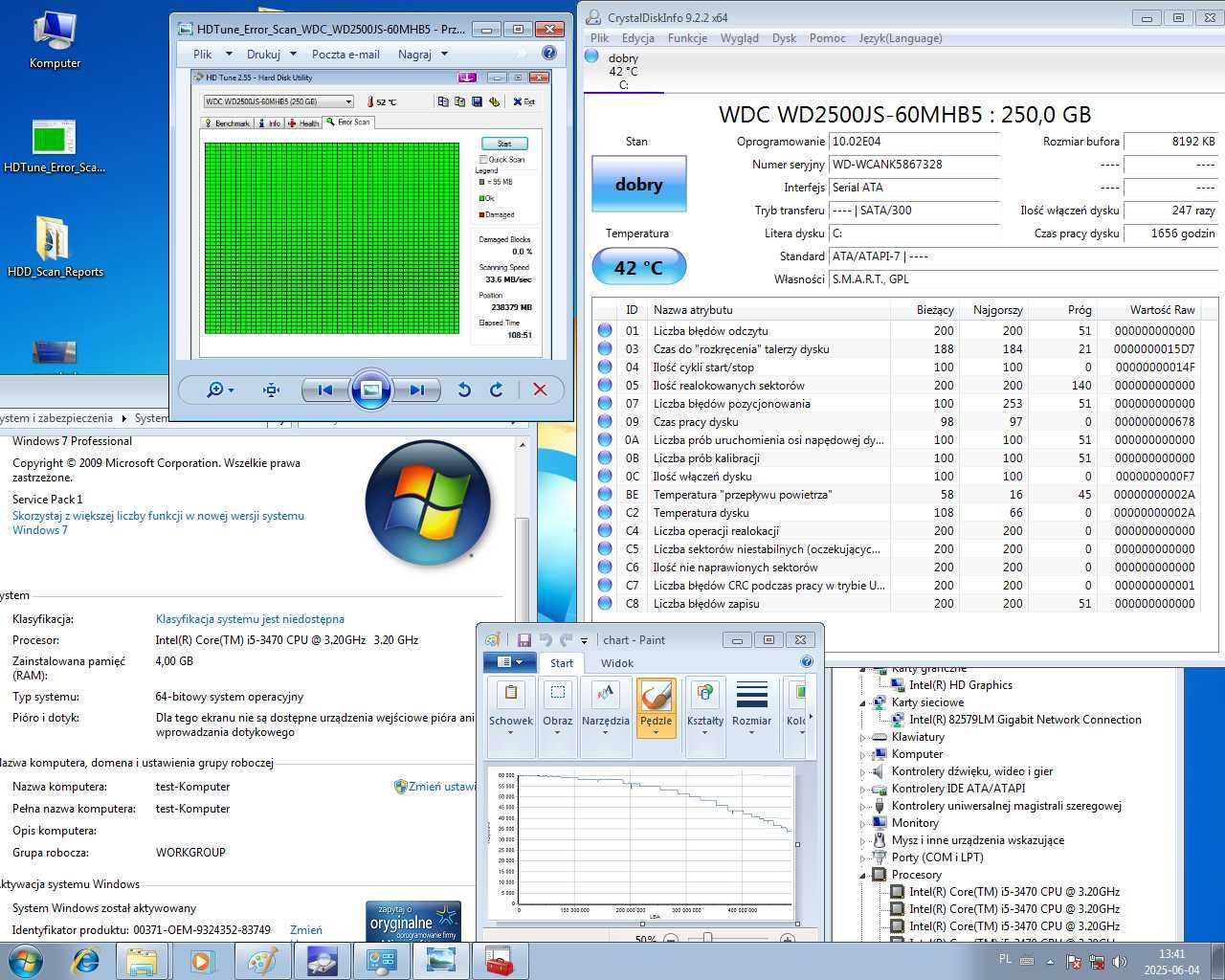Screen dimensions: 1225x980
Task: Click Zmień link beside the product ID
Action: coord(306,929)
